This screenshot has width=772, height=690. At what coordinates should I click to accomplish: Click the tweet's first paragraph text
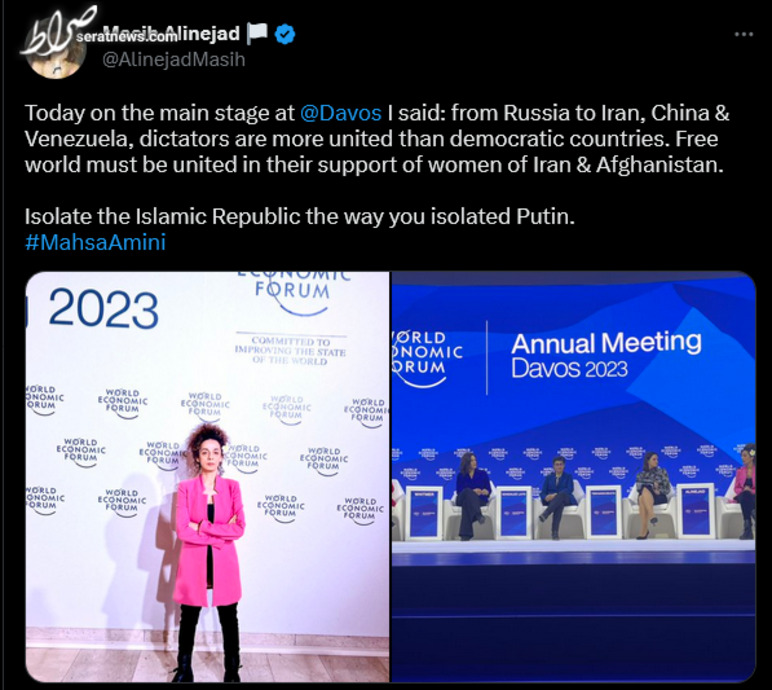point(377,139)
